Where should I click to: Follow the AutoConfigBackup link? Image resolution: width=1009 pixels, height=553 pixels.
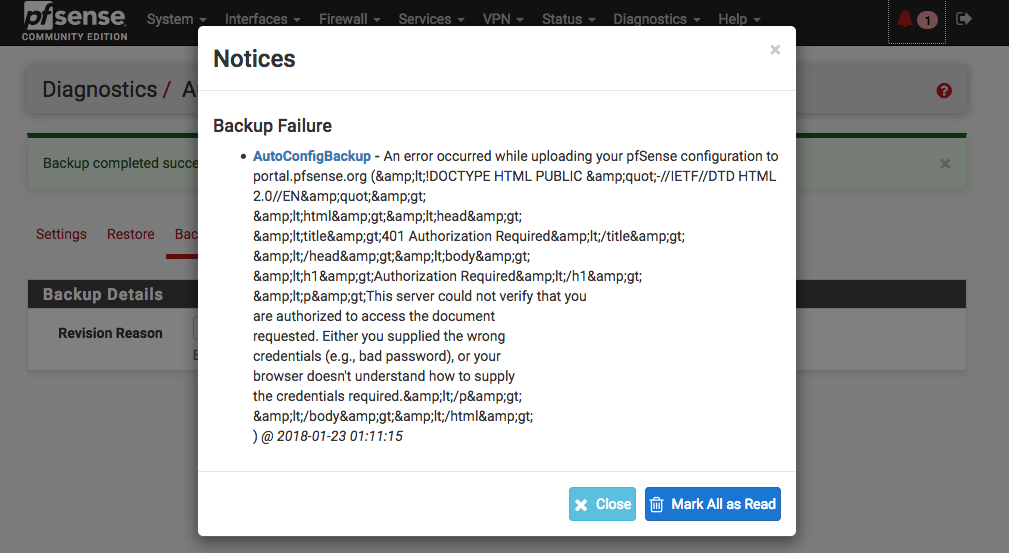point(311,157)
